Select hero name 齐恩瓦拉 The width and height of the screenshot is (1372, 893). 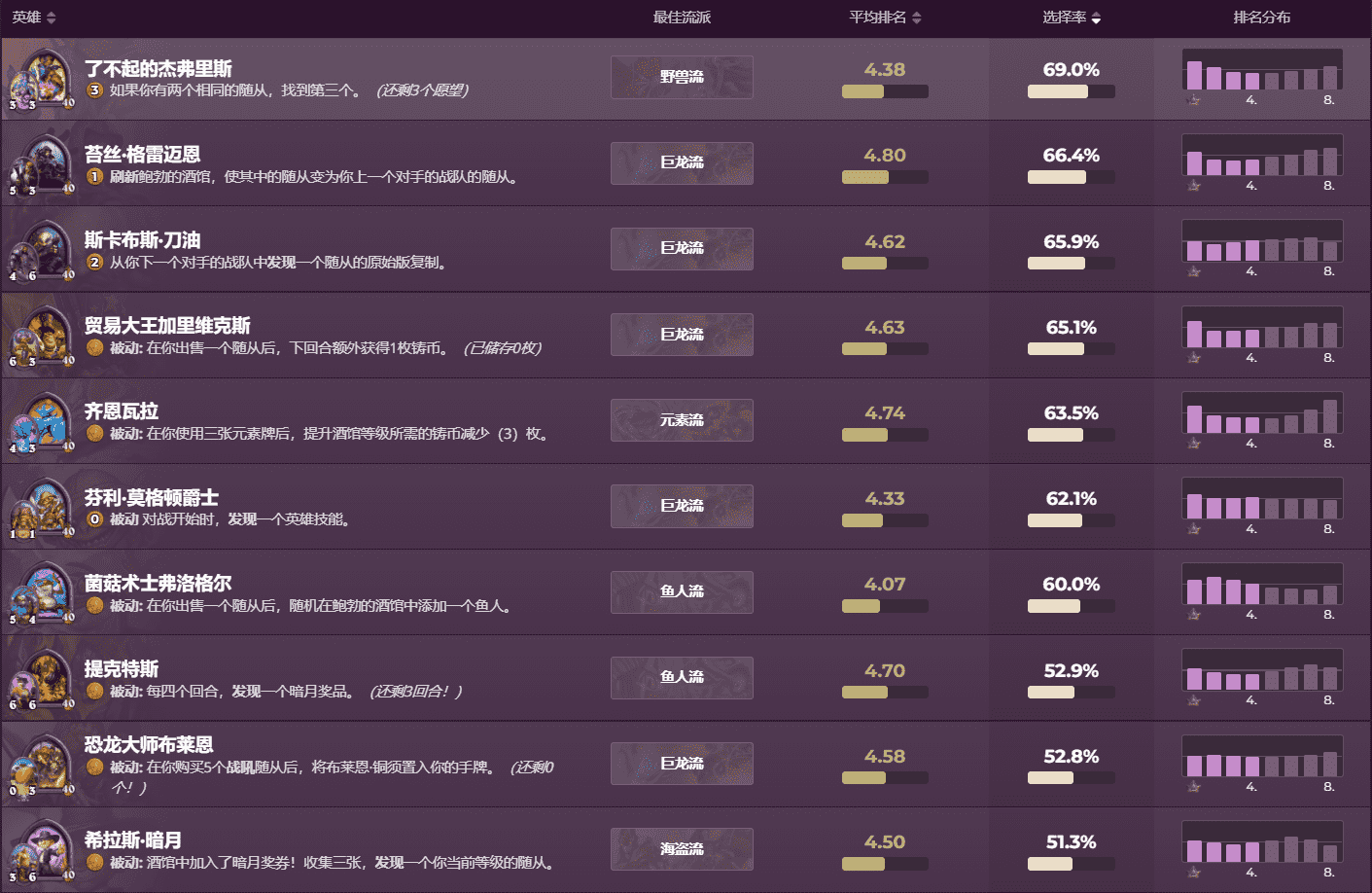coord(122,411)
